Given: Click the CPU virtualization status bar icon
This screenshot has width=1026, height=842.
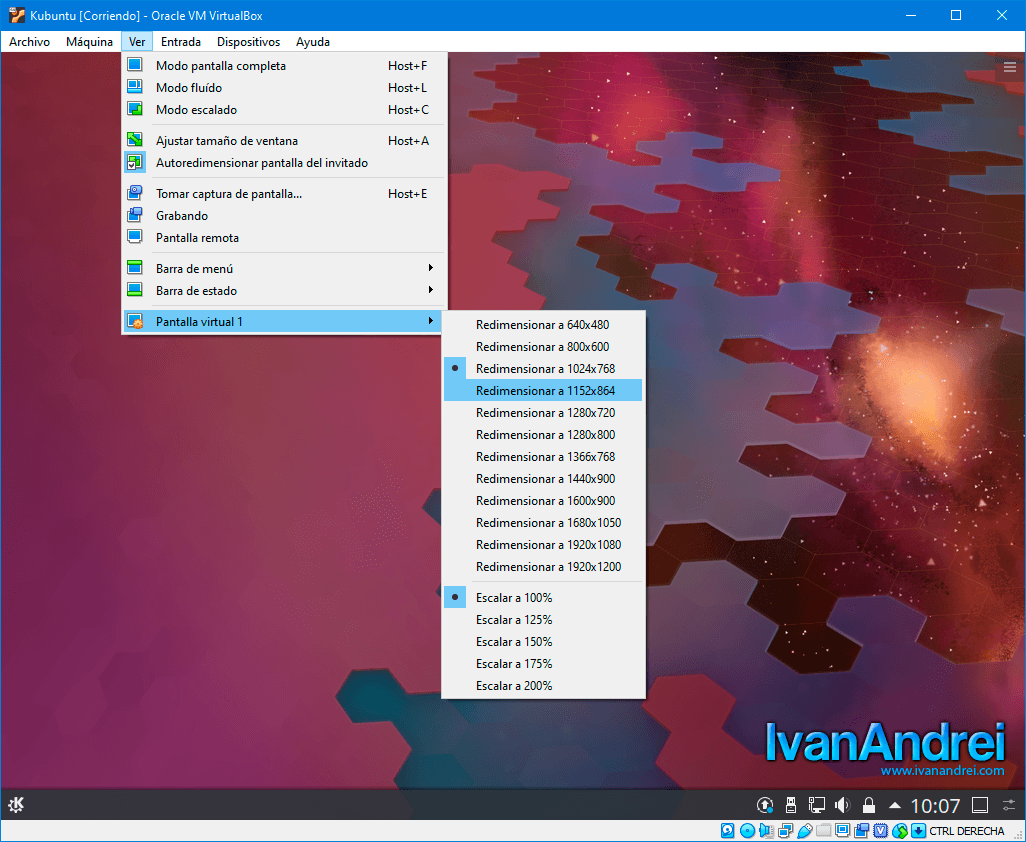Looking at the screenshot, I should coord(881,831).
